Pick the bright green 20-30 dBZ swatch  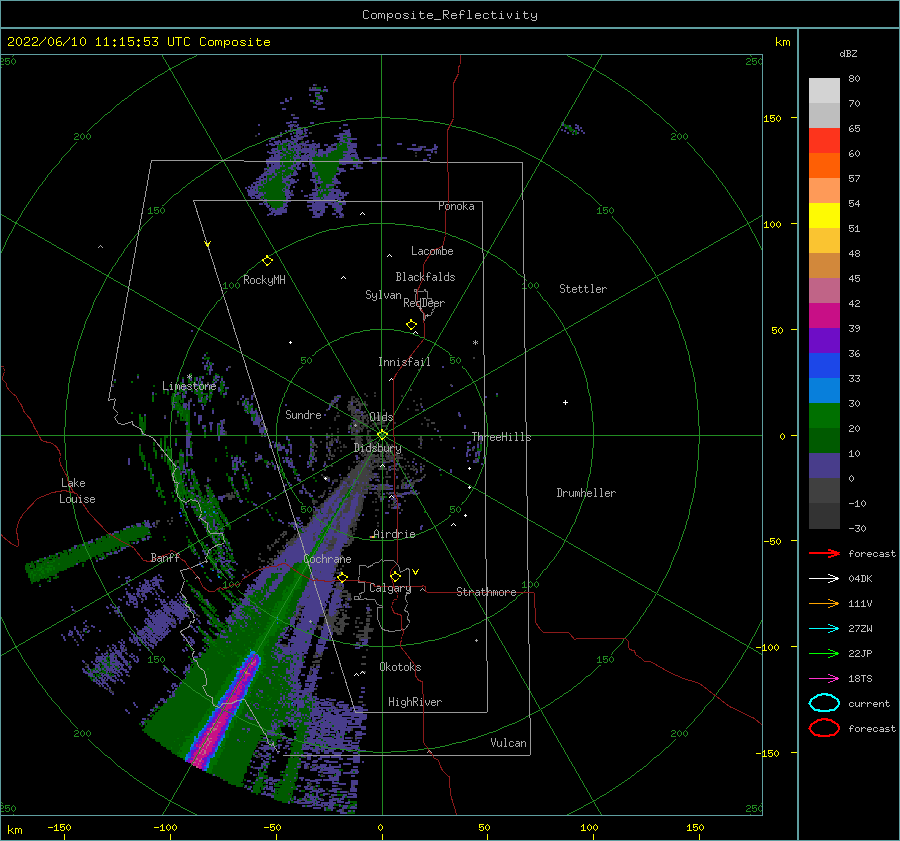click(x=824, y=416)
